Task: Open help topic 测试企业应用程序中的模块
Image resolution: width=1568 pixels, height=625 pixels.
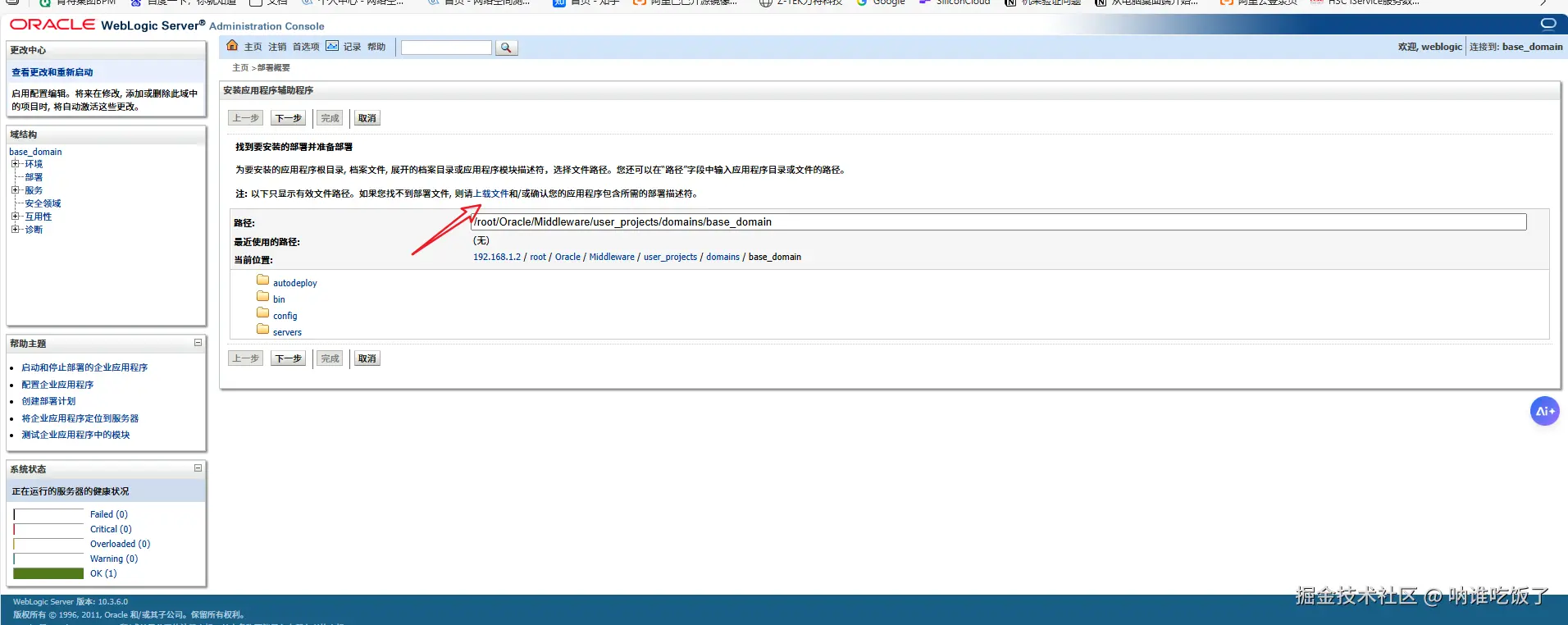Action: (x=75, y=435)
